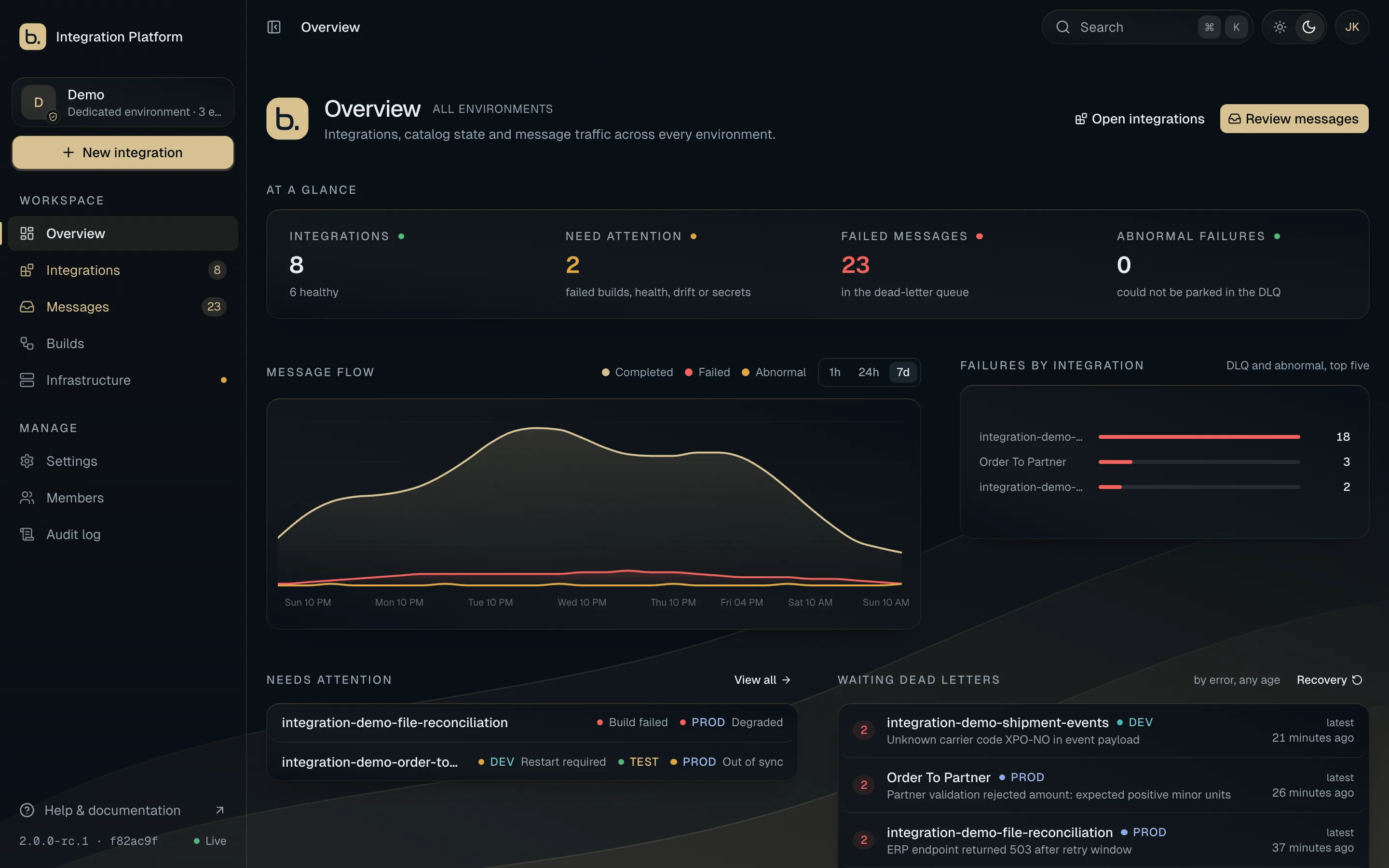The image size is (1389, 868).
Task: Switch to light theme sun icon
Action: (x=1280, y=27)
